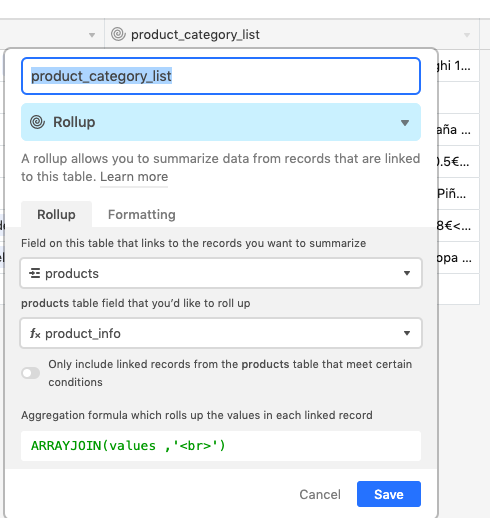Click the ARRAYJOIN aggregation formula box
Screen dimensions: 490x518
point(221,446)
